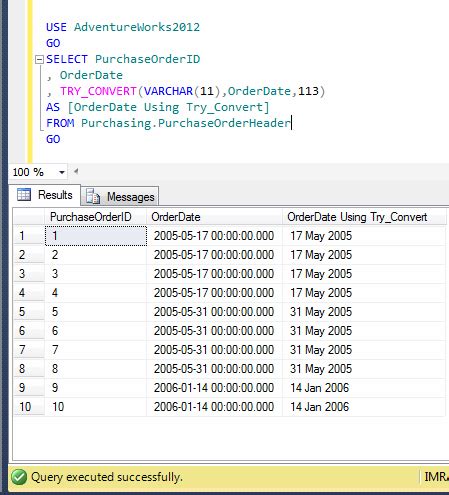Click '14 Jan 2006' in row 9
Viewport: 449px width, 495px height.
click(319, 388)
